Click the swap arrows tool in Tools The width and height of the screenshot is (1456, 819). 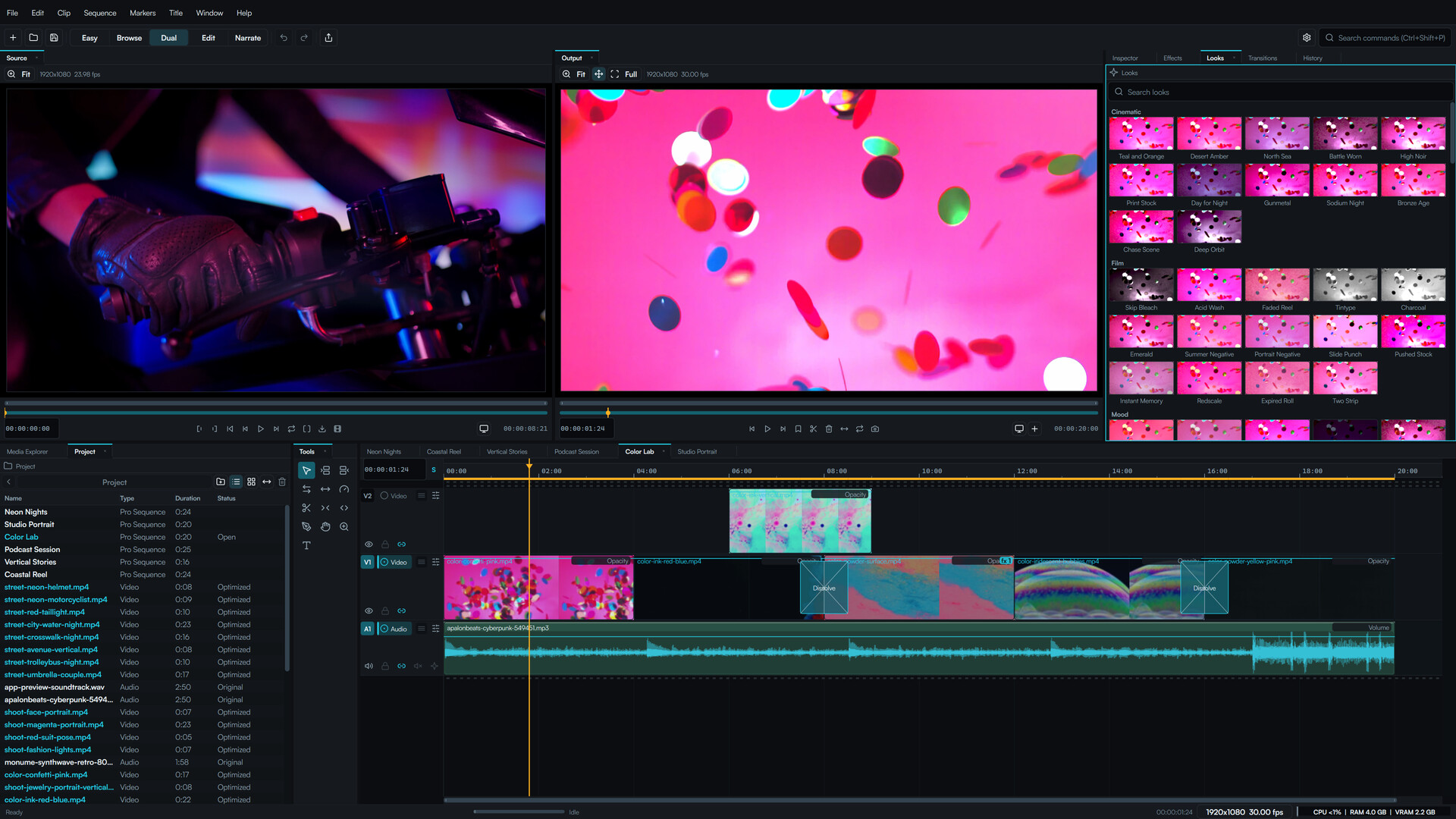click(x=306, y=489)
